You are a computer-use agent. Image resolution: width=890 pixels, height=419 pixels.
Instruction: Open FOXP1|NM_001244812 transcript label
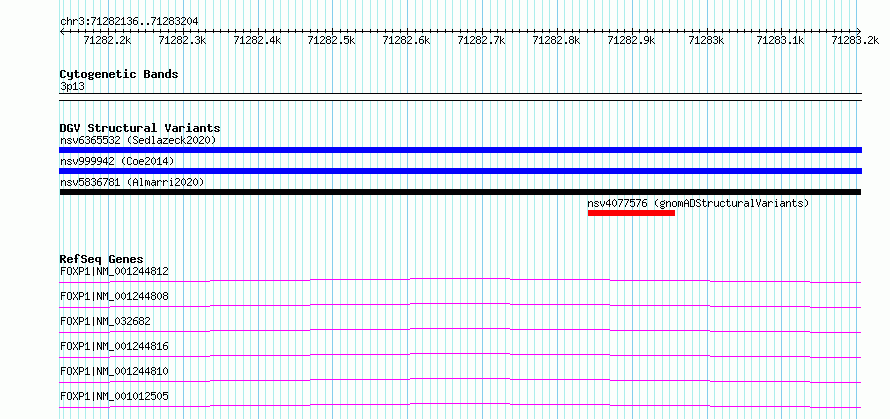tap(114, 271)
